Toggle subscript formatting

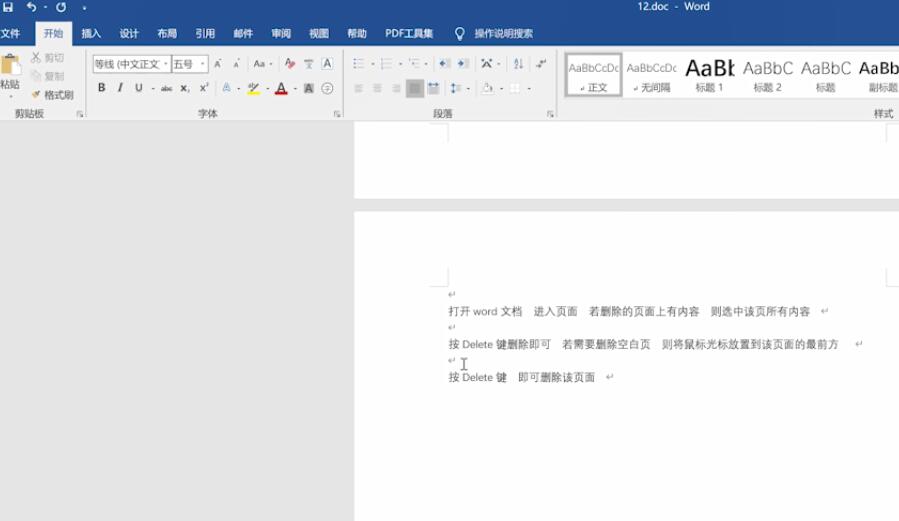[x=184, y=88]
